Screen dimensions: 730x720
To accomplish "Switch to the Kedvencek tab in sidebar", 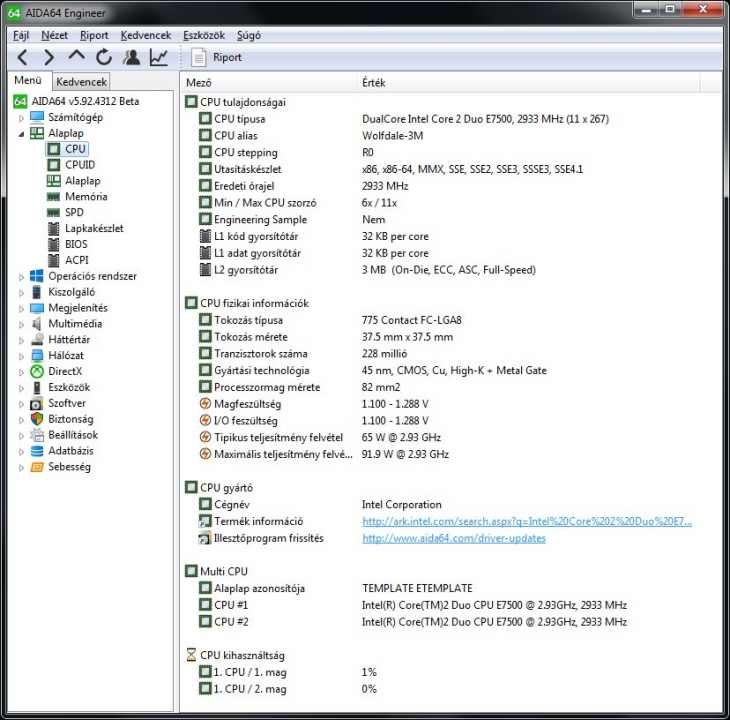I will pyautogui.click(x=81, y=82).
